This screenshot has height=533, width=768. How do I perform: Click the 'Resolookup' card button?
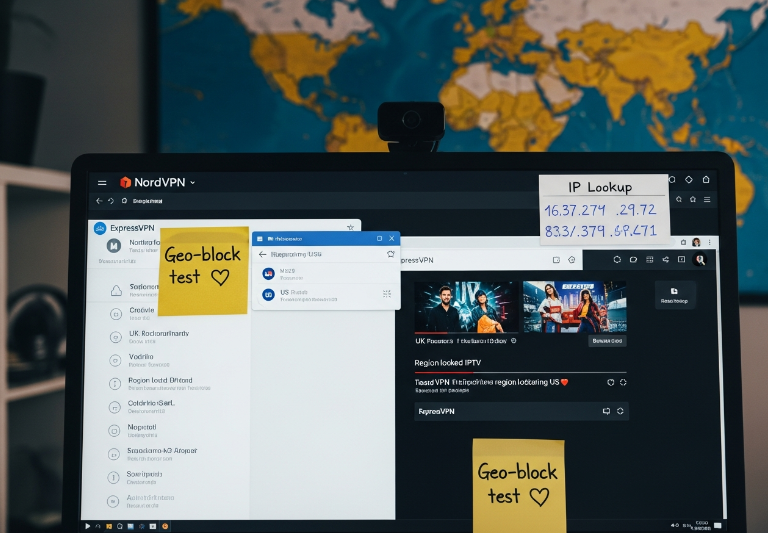click(674, 295)
